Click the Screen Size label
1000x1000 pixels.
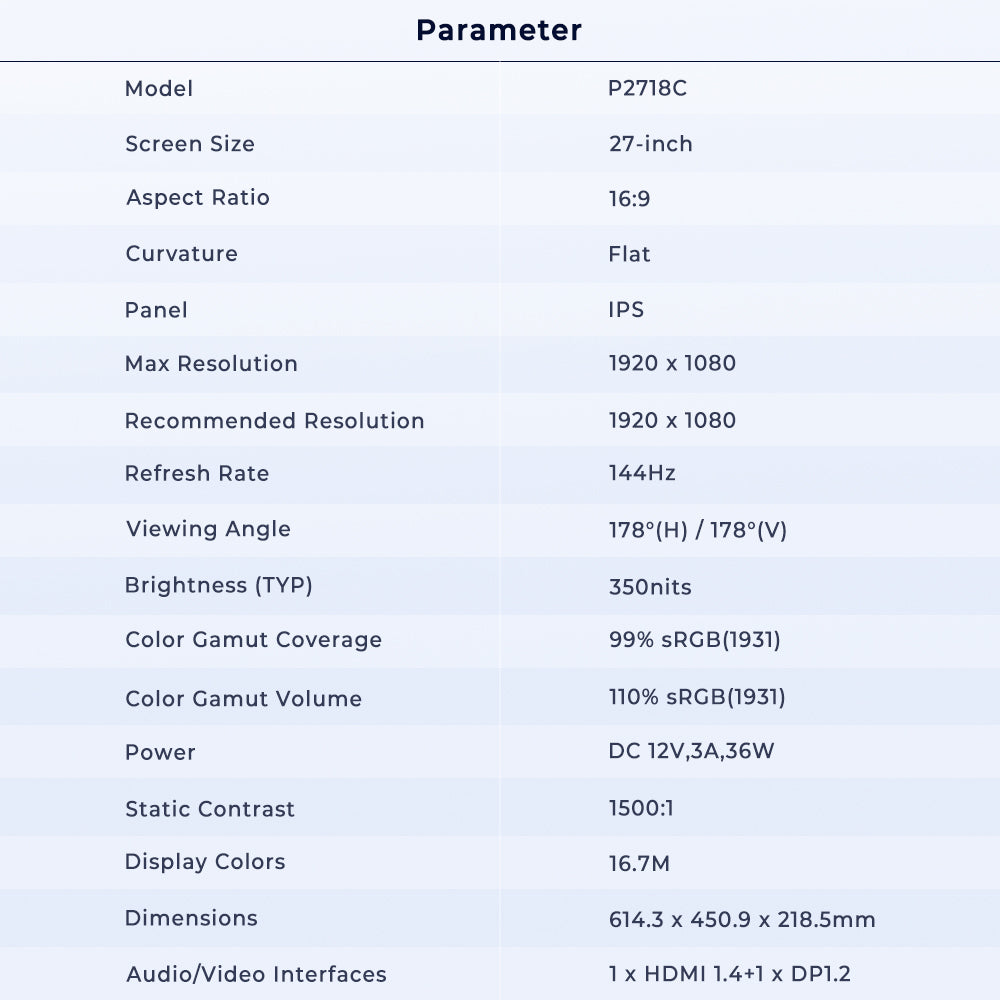point(189,144)
